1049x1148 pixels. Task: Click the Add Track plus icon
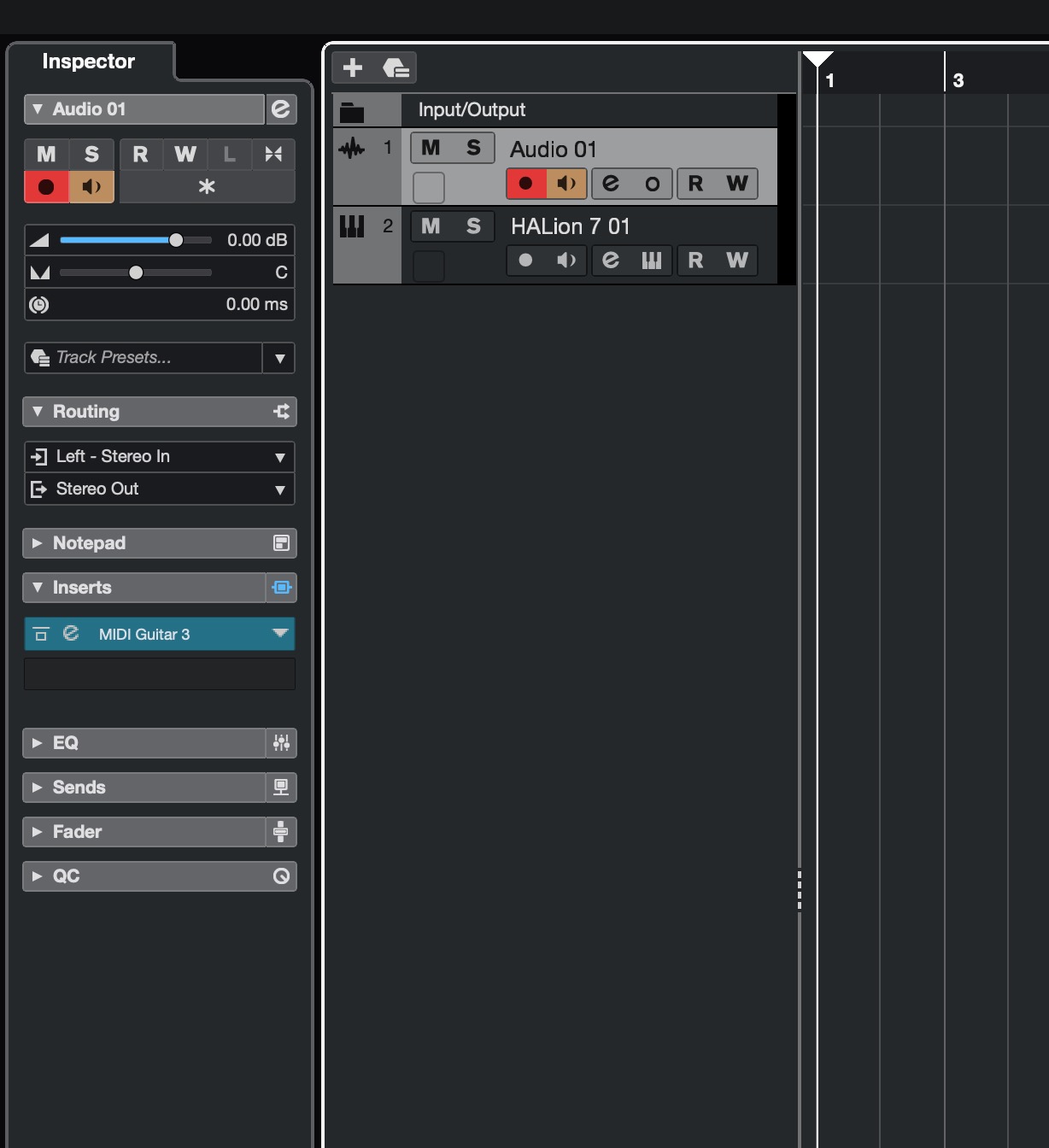(353, 67)
